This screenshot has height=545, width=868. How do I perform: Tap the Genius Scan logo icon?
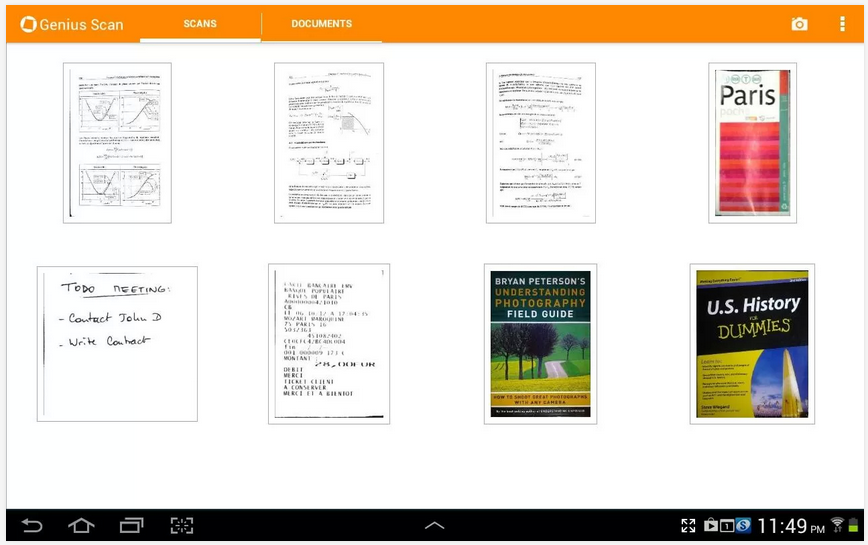pyautogui.click(x=28, y=24)
